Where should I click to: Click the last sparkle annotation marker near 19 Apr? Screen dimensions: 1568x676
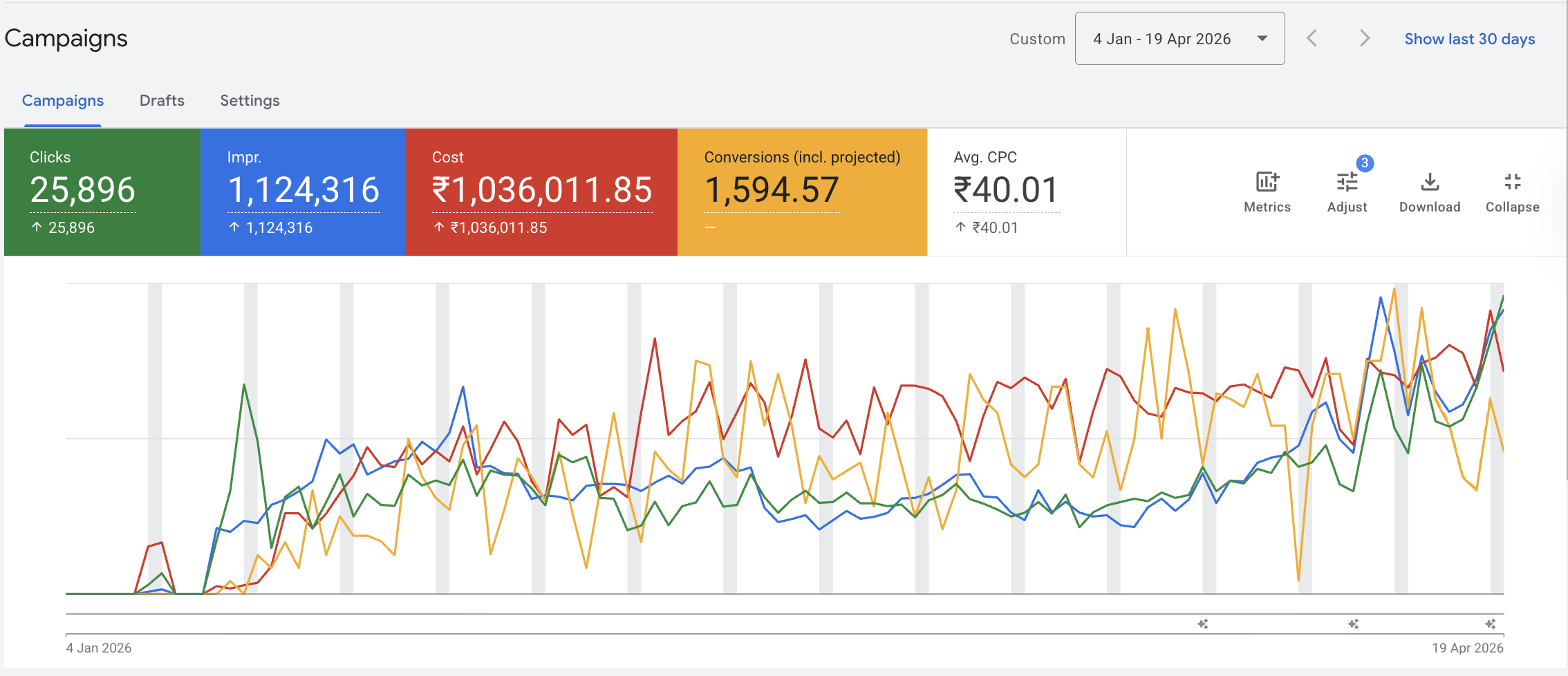click(x=1491, y=624)
